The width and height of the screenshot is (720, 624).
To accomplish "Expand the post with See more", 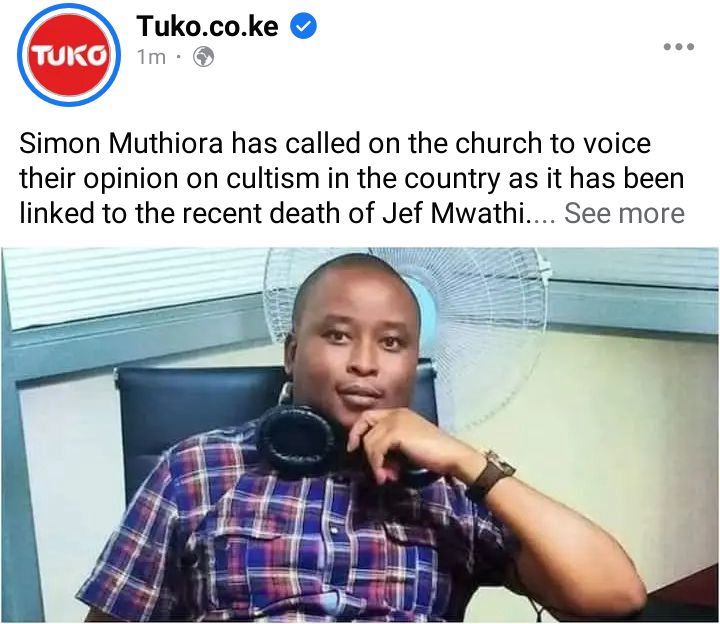I will [x=624, y=214].
